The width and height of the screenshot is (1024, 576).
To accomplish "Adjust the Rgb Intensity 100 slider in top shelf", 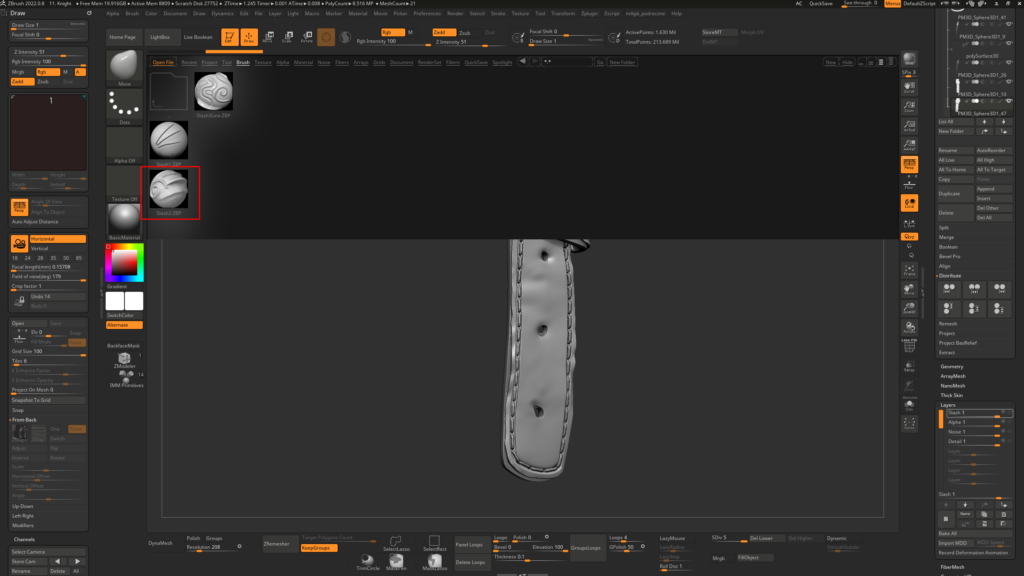I will pos(392,41).
